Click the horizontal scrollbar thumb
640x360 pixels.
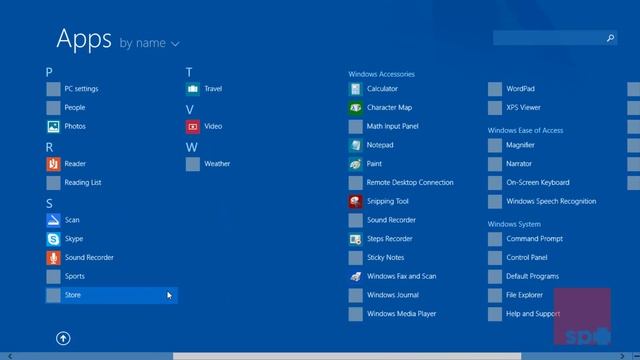tap(347, 356)
